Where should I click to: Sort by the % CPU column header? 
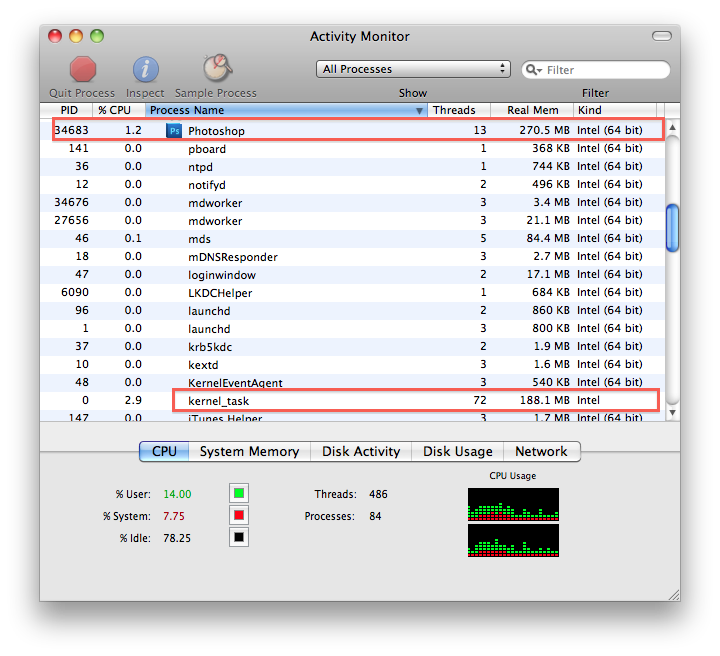point(119,110)
